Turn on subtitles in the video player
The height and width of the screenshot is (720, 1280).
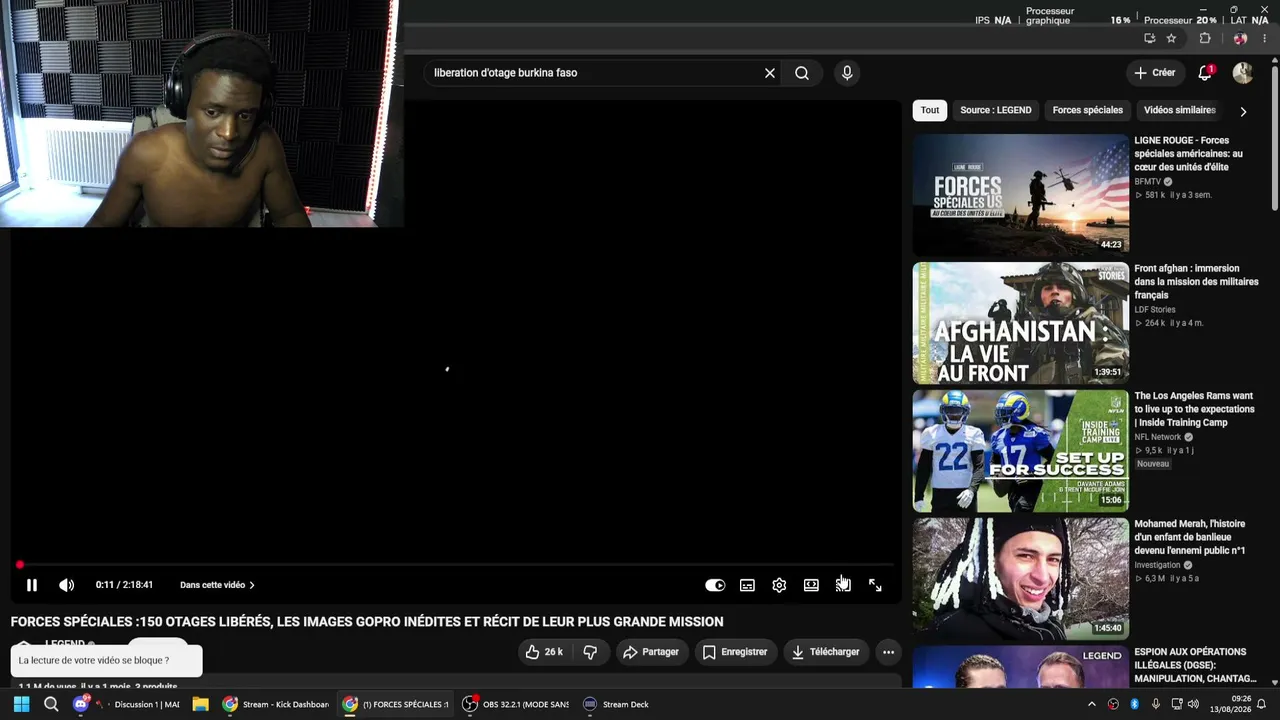pos(747,585)
